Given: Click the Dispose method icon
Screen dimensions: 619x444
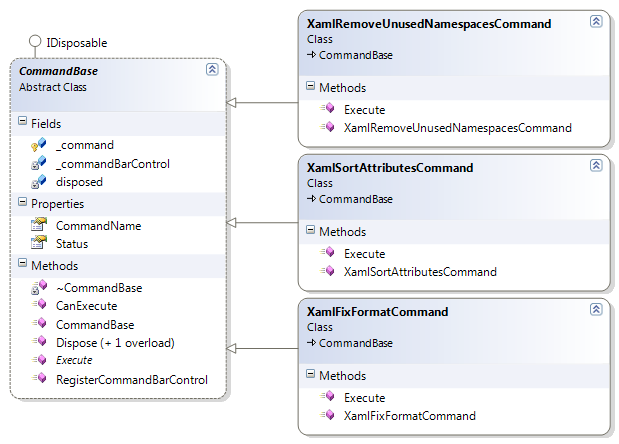Looking at the screenshot, I should tap(39, 341).
